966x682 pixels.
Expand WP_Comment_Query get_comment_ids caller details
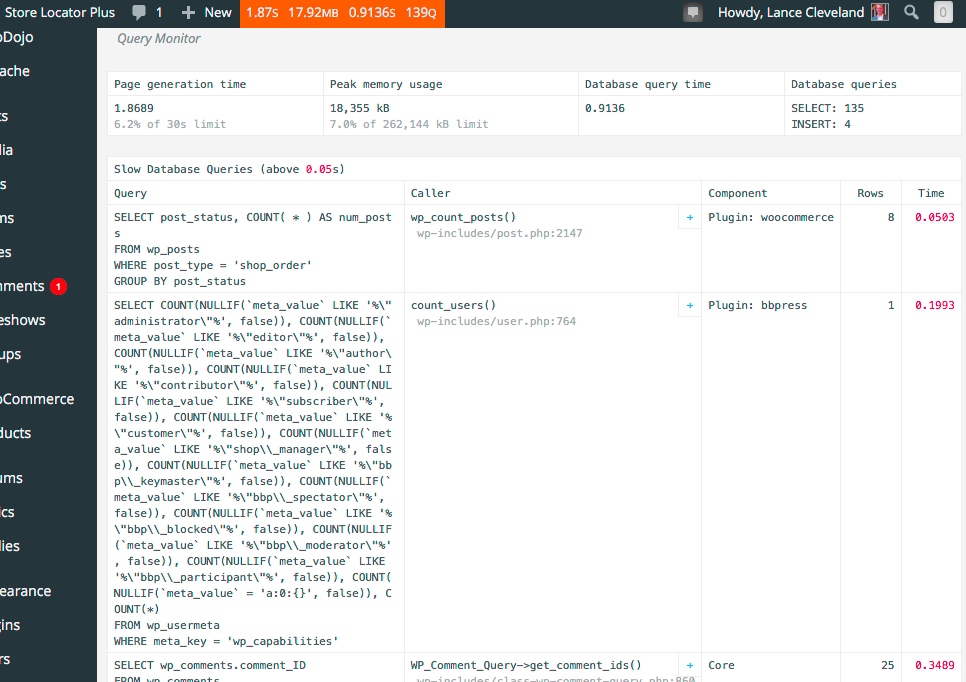click(x=689, y=664)
